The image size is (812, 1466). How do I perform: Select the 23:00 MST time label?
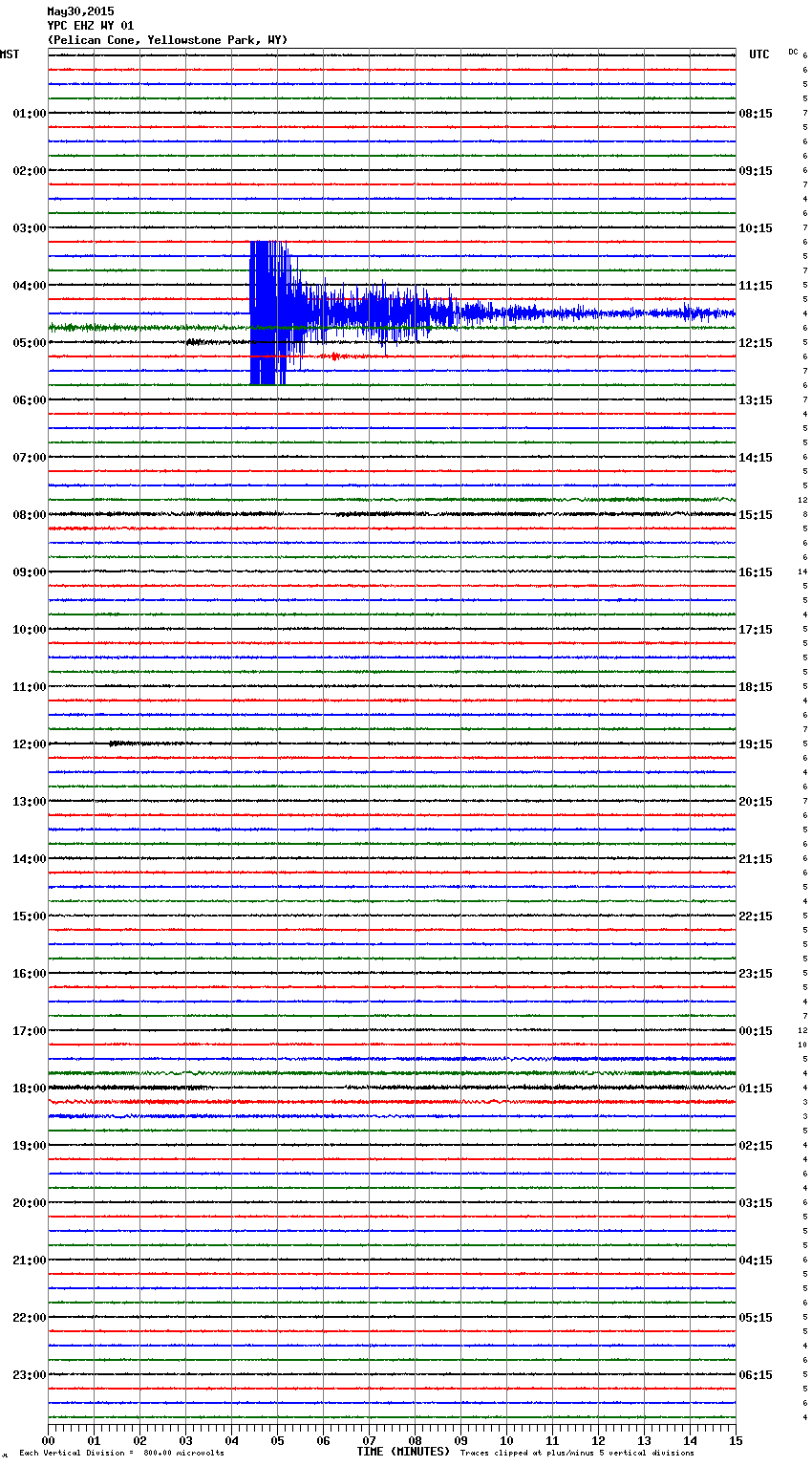30,1375
